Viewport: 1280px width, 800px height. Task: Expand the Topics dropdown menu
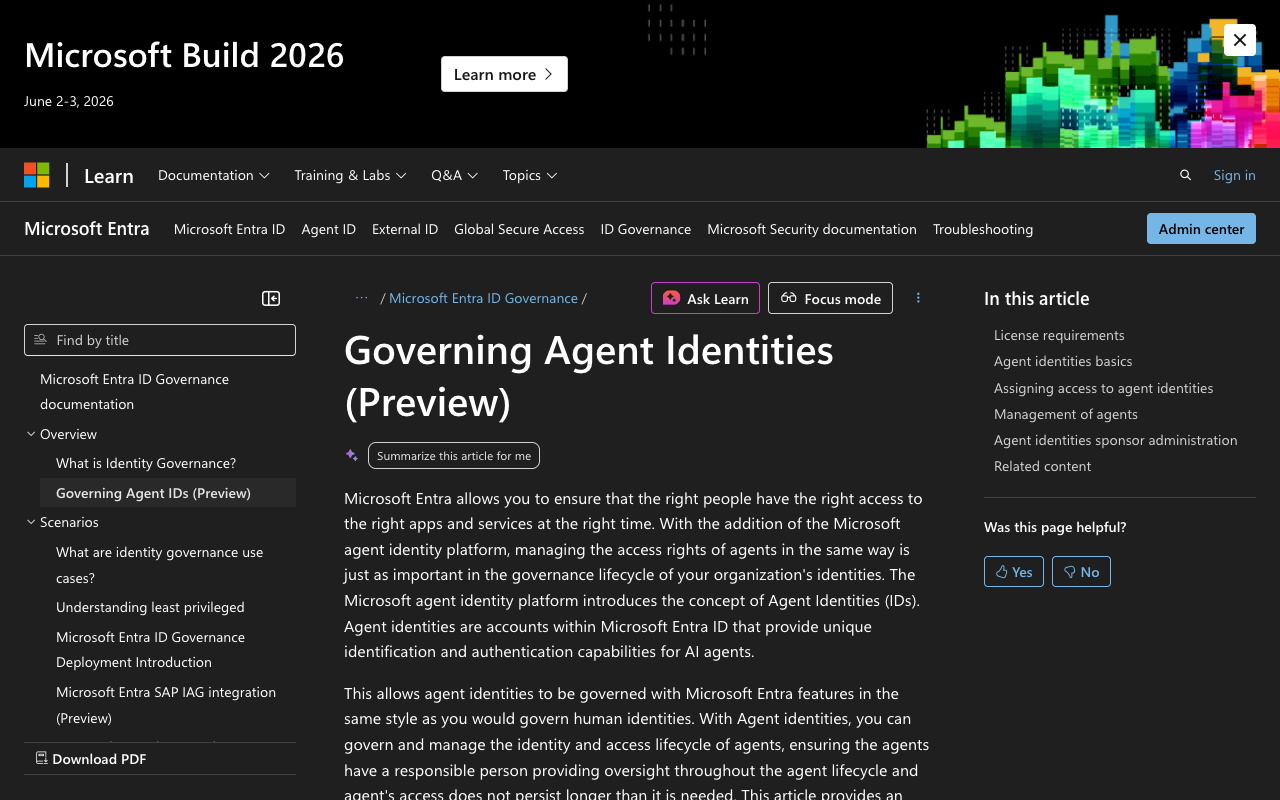click(530, 175)
